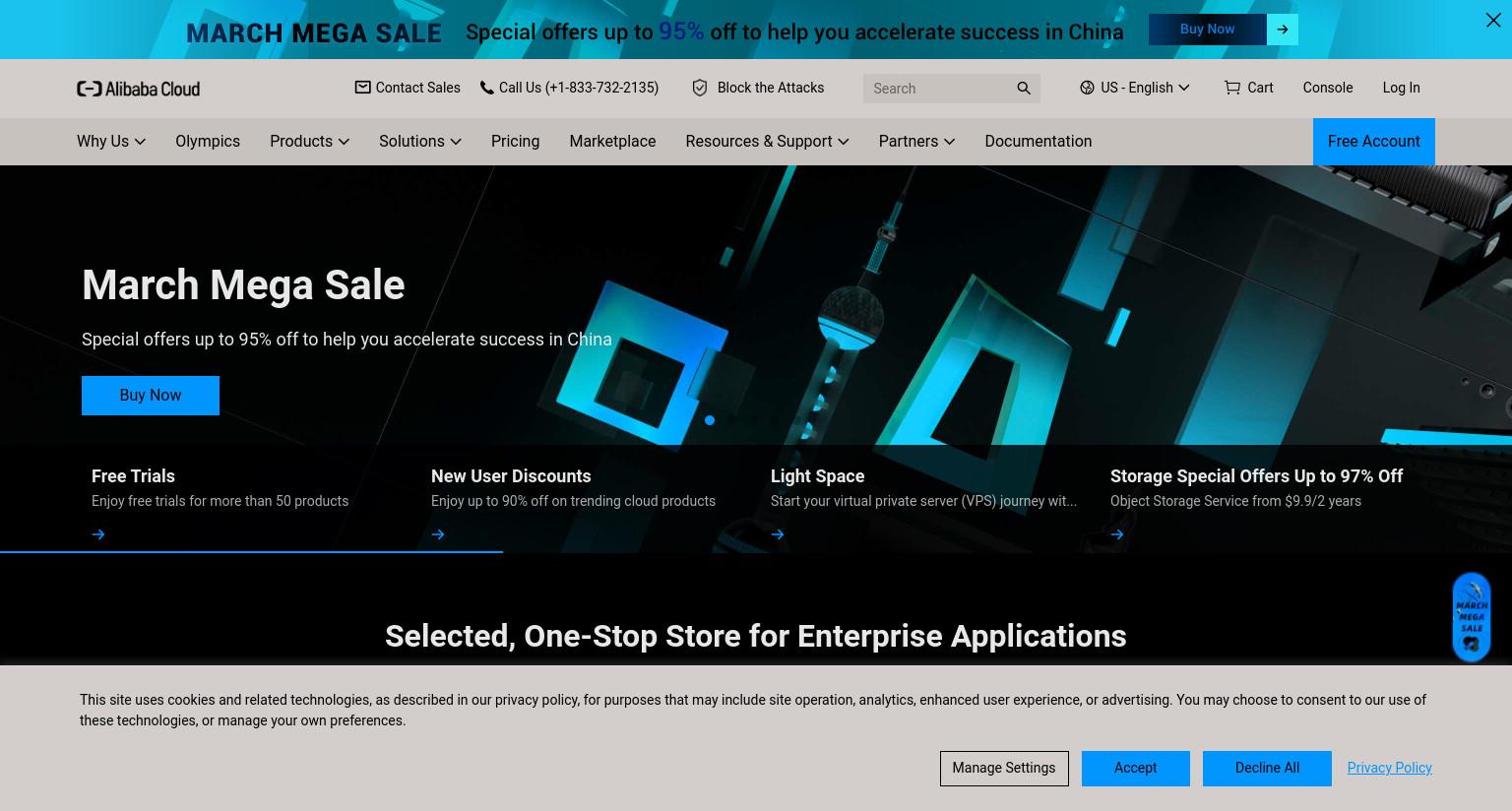Click the hero Buy Now button

(x=151, y=396)
